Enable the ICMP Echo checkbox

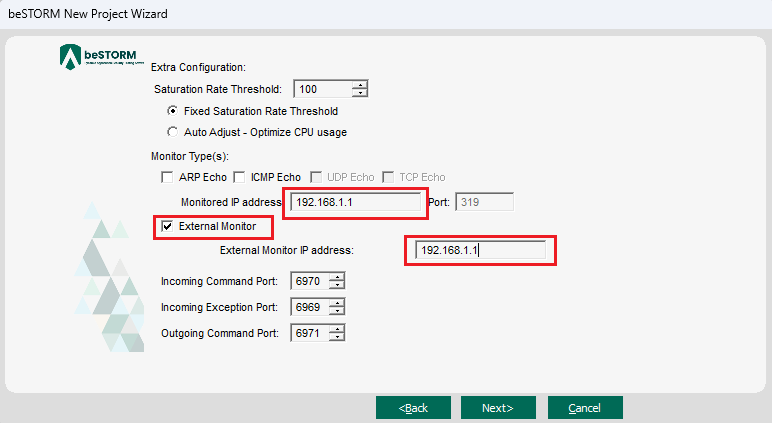(239, 177)
